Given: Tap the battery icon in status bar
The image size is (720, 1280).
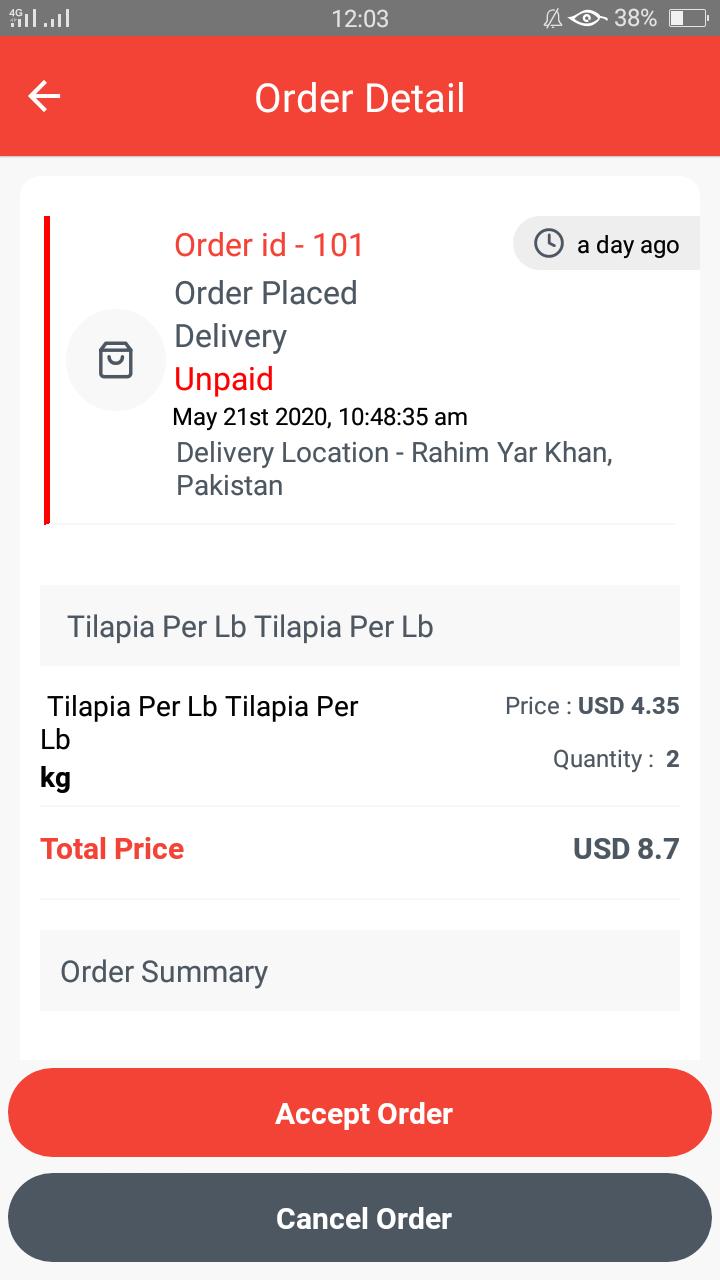Looking at the screenshot, I should pos(688,18).
